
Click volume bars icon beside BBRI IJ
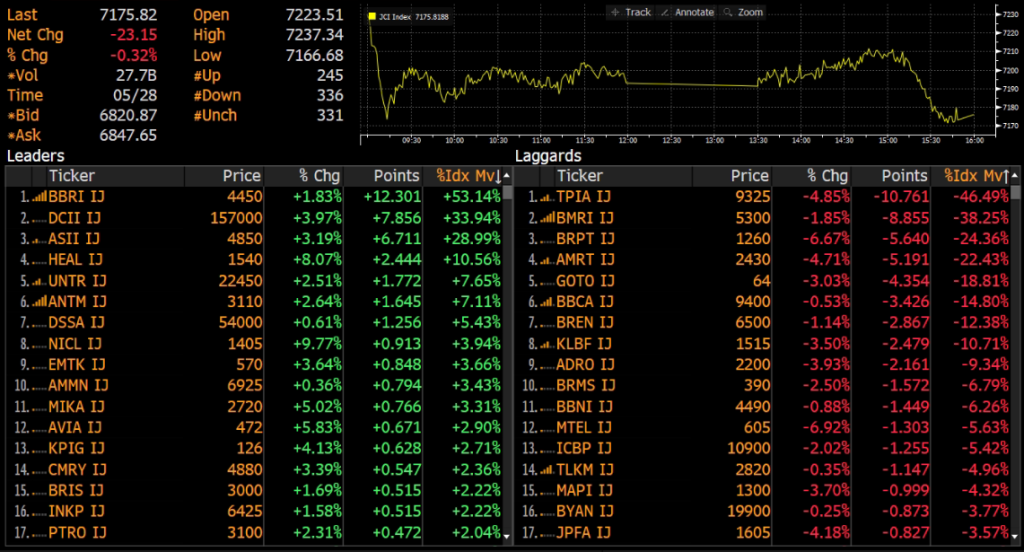(39, 197)
